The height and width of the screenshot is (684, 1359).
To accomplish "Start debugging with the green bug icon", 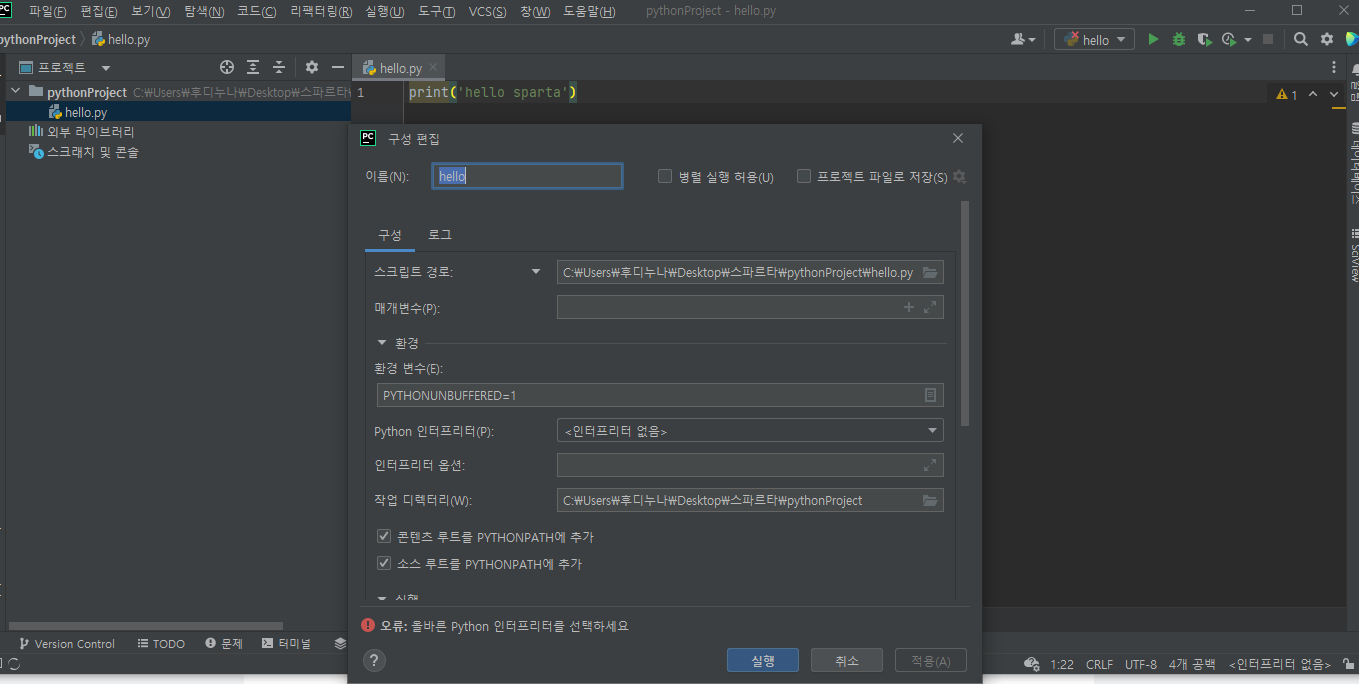I will (1179, 39).
